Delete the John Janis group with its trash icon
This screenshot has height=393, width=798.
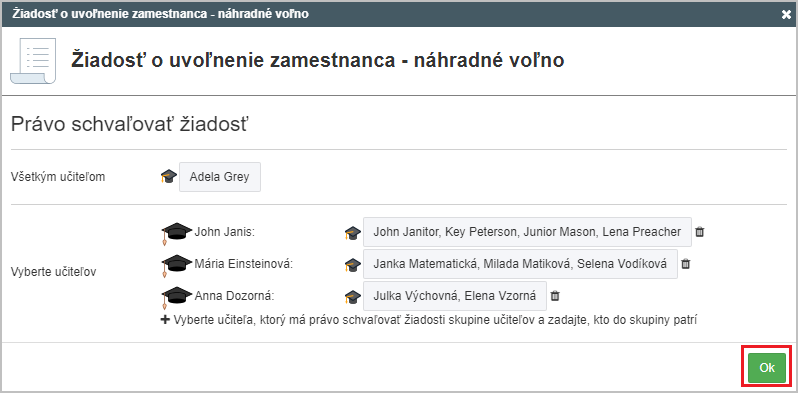(x=700, y=232)
